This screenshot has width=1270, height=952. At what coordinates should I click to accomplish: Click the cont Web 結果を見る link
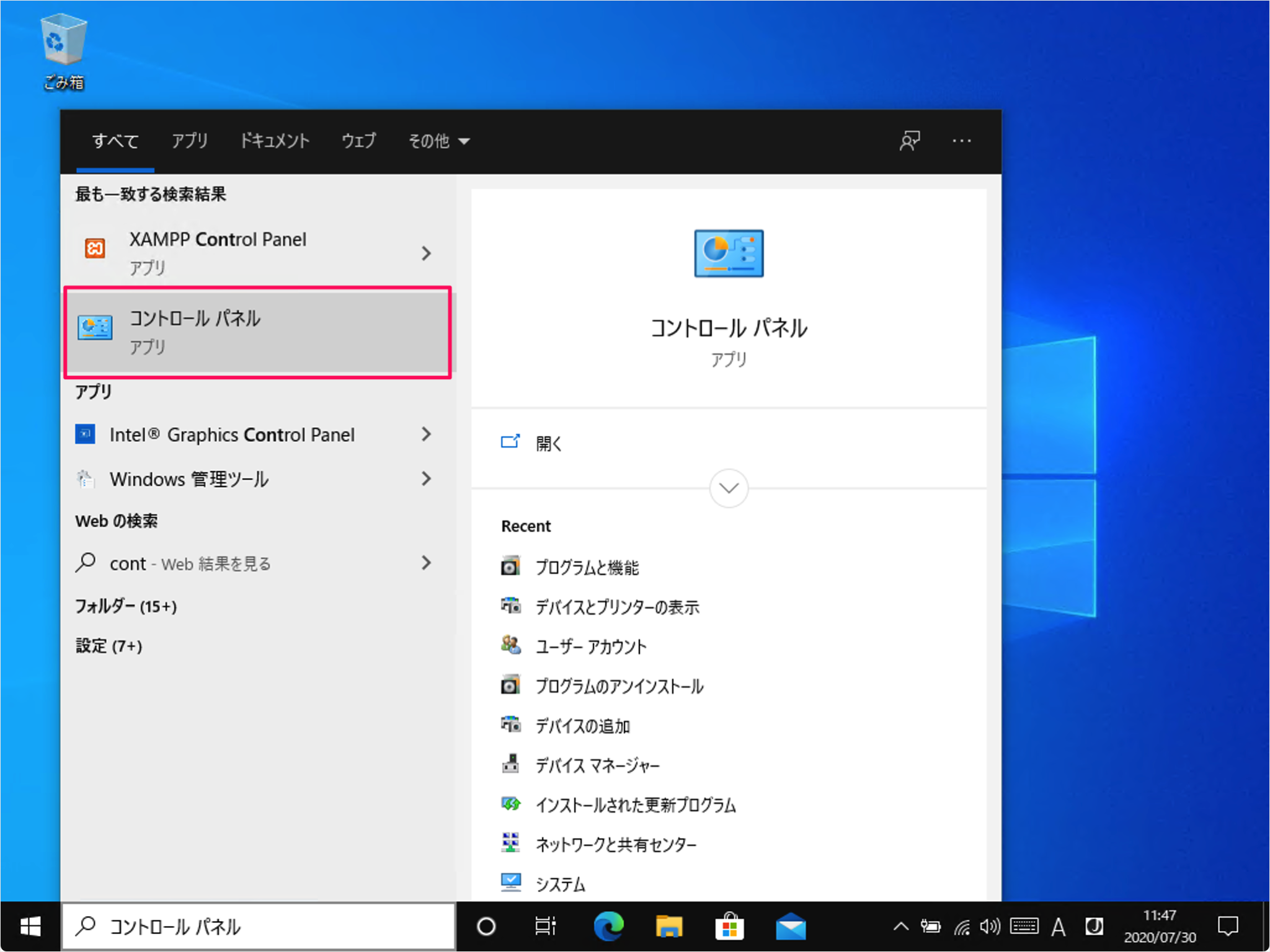(x=189, y=563)
